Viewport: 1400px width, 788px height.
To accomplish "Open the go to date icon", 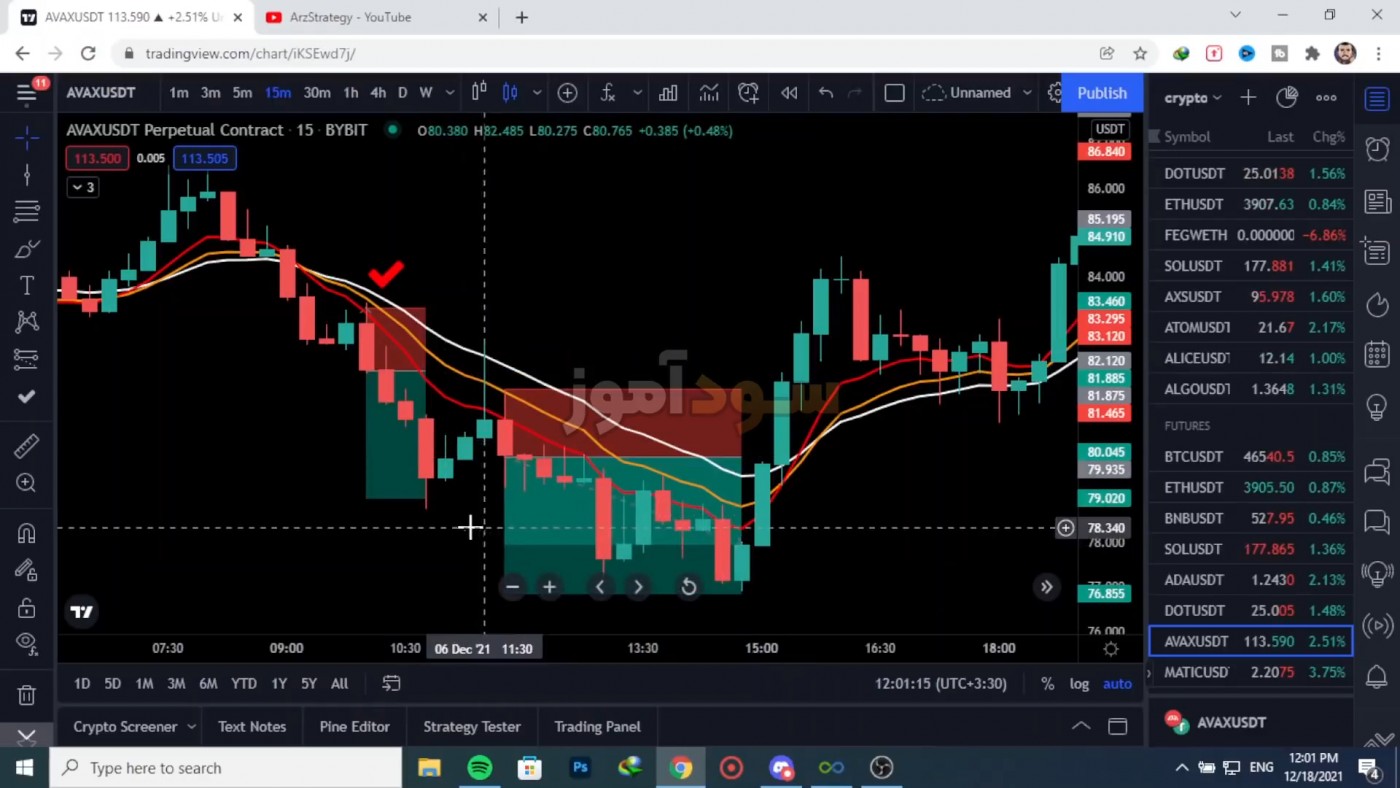I will (391, 684).
